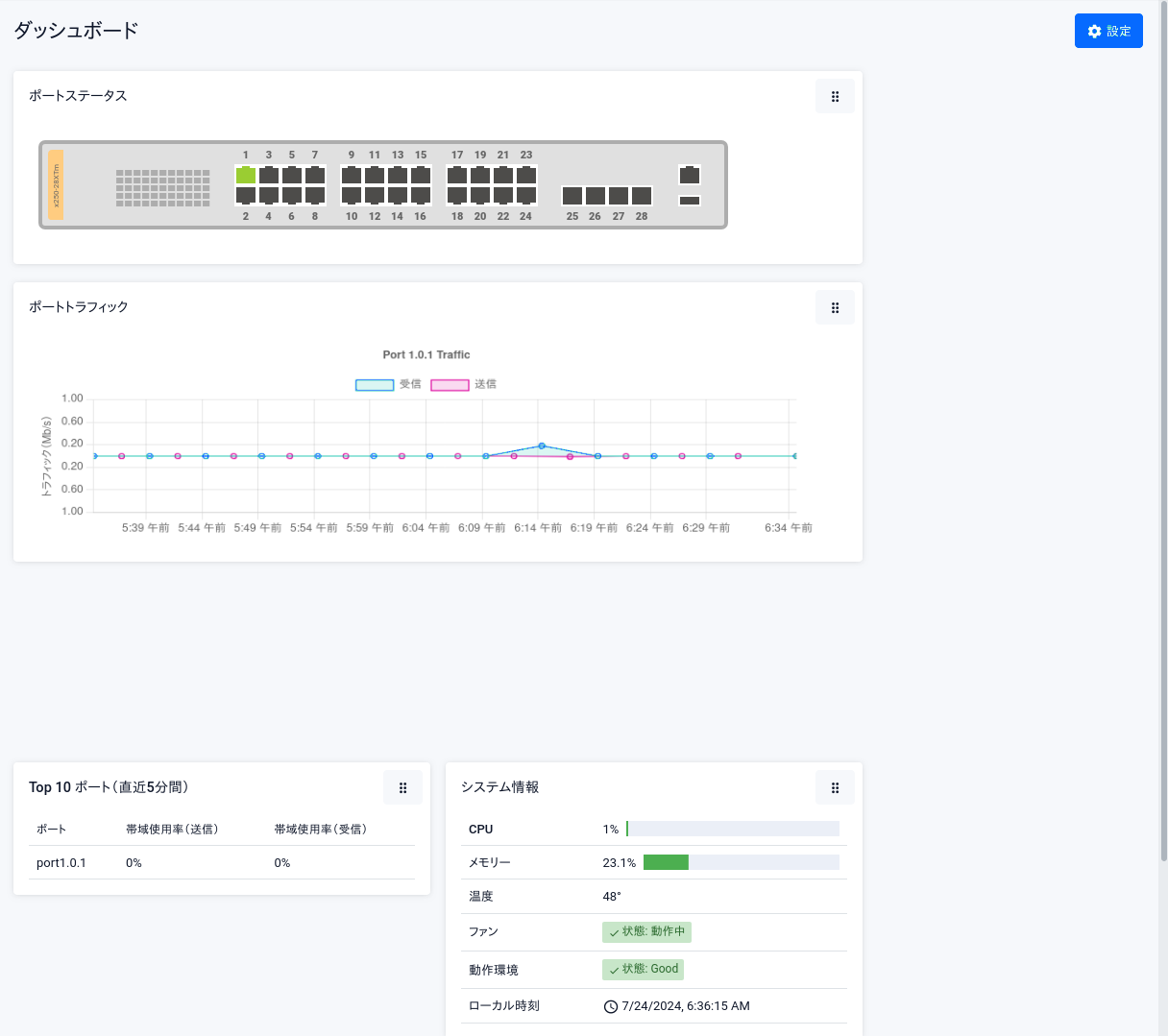
Task: Select SFP port 28 on switch
Action: pyautogui.click(x=642, y=196)
